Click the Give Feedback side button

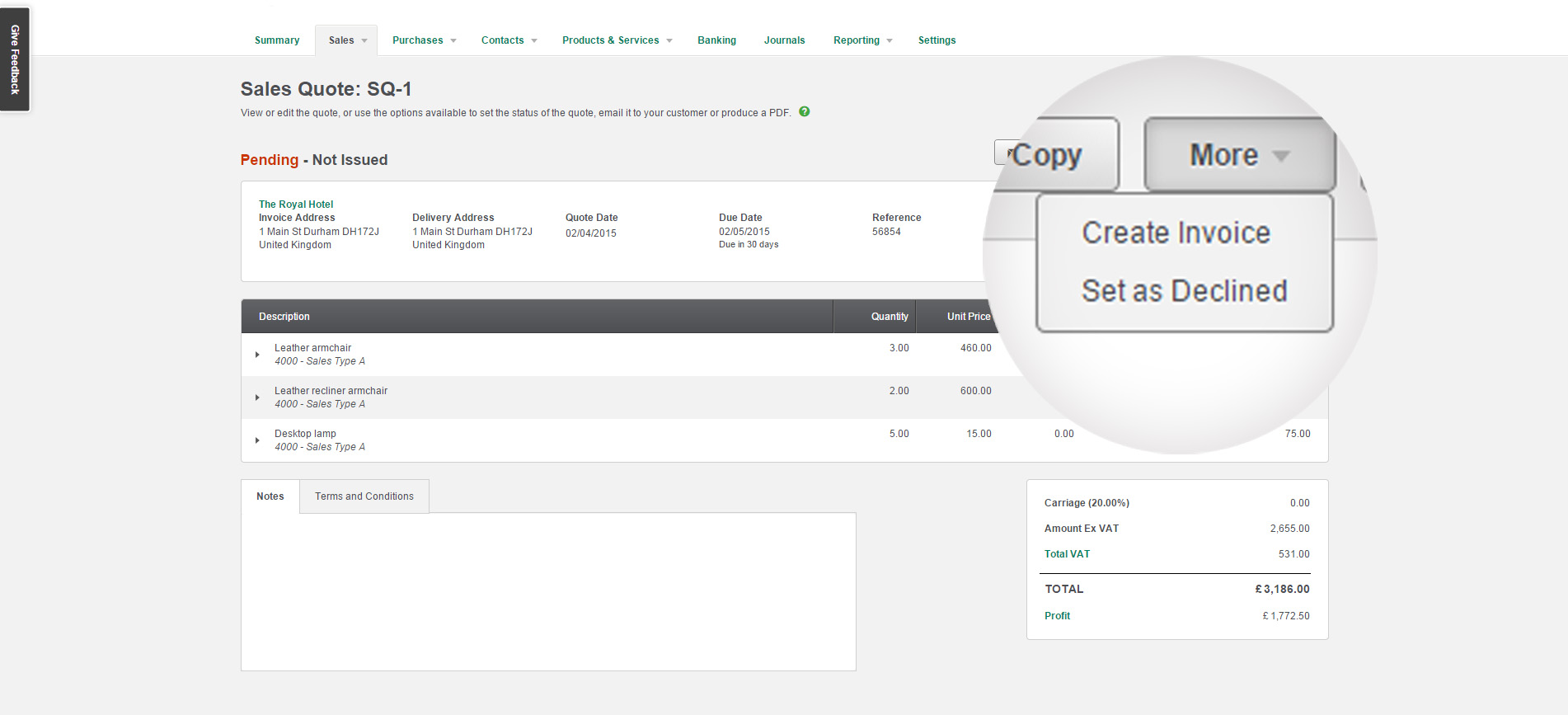tap(15, 59)
